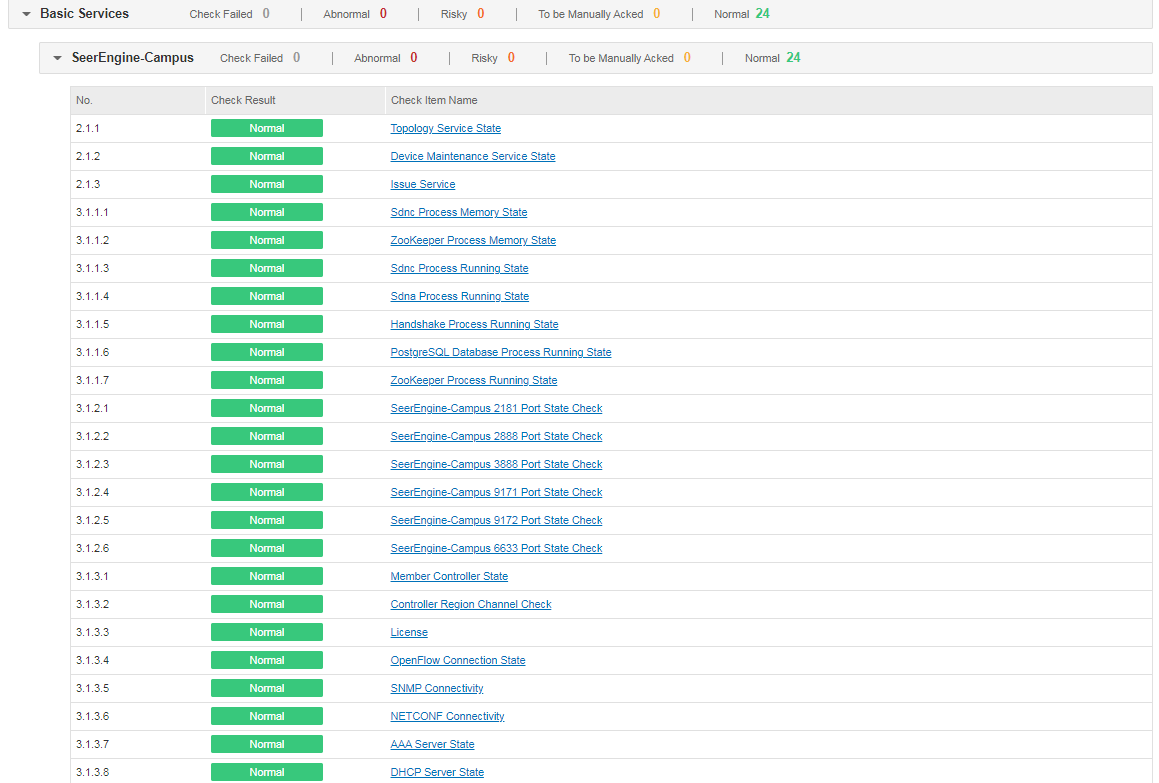The width and height of the screenshot is (1159, 783).
Task: Click Normal badge for row 3.1.1.2
Action: click(x=267, y=240)
